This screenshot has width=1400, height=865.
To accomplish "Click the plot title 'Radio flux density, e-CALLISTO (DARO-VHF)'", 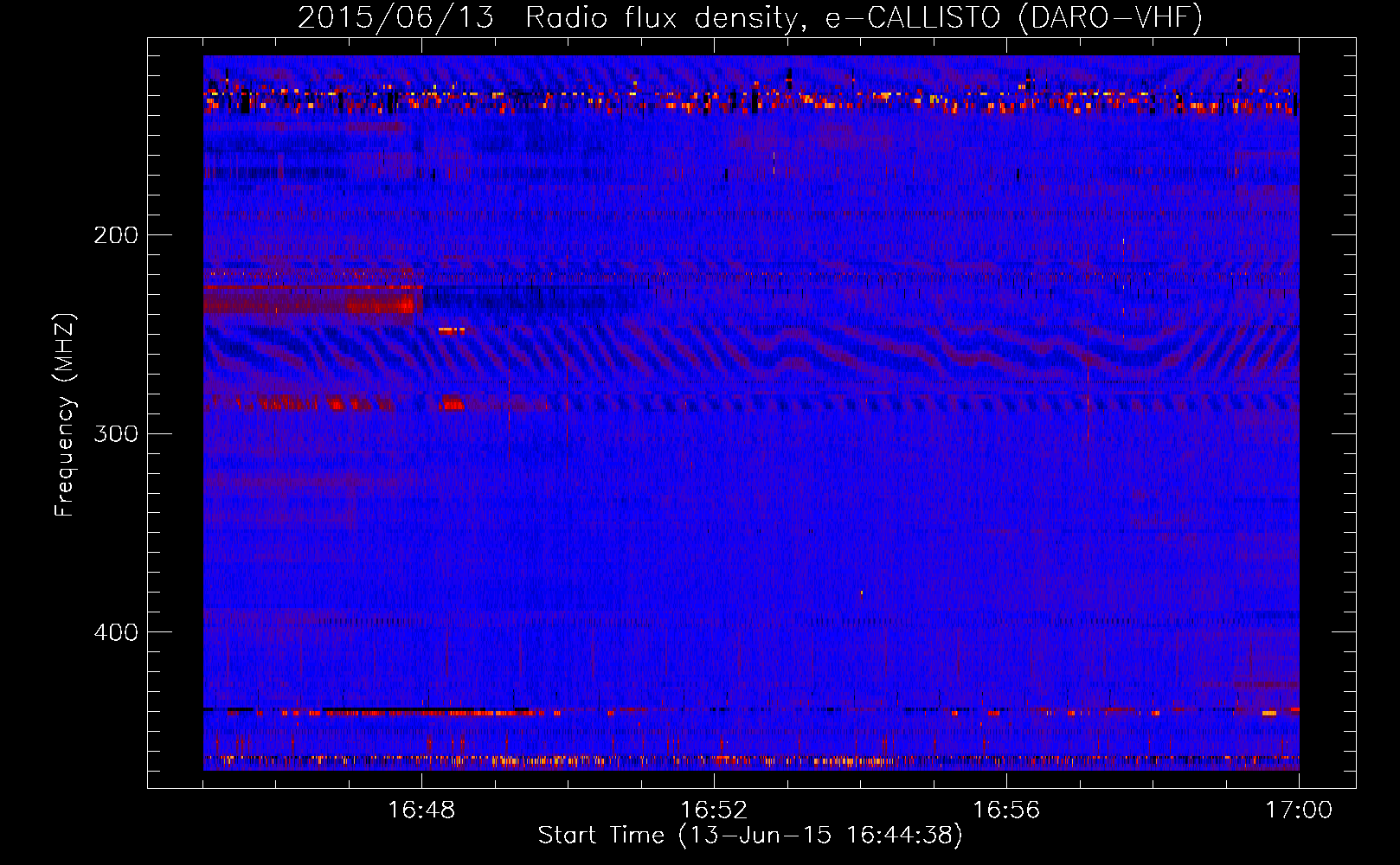I will tap(864, 17).
